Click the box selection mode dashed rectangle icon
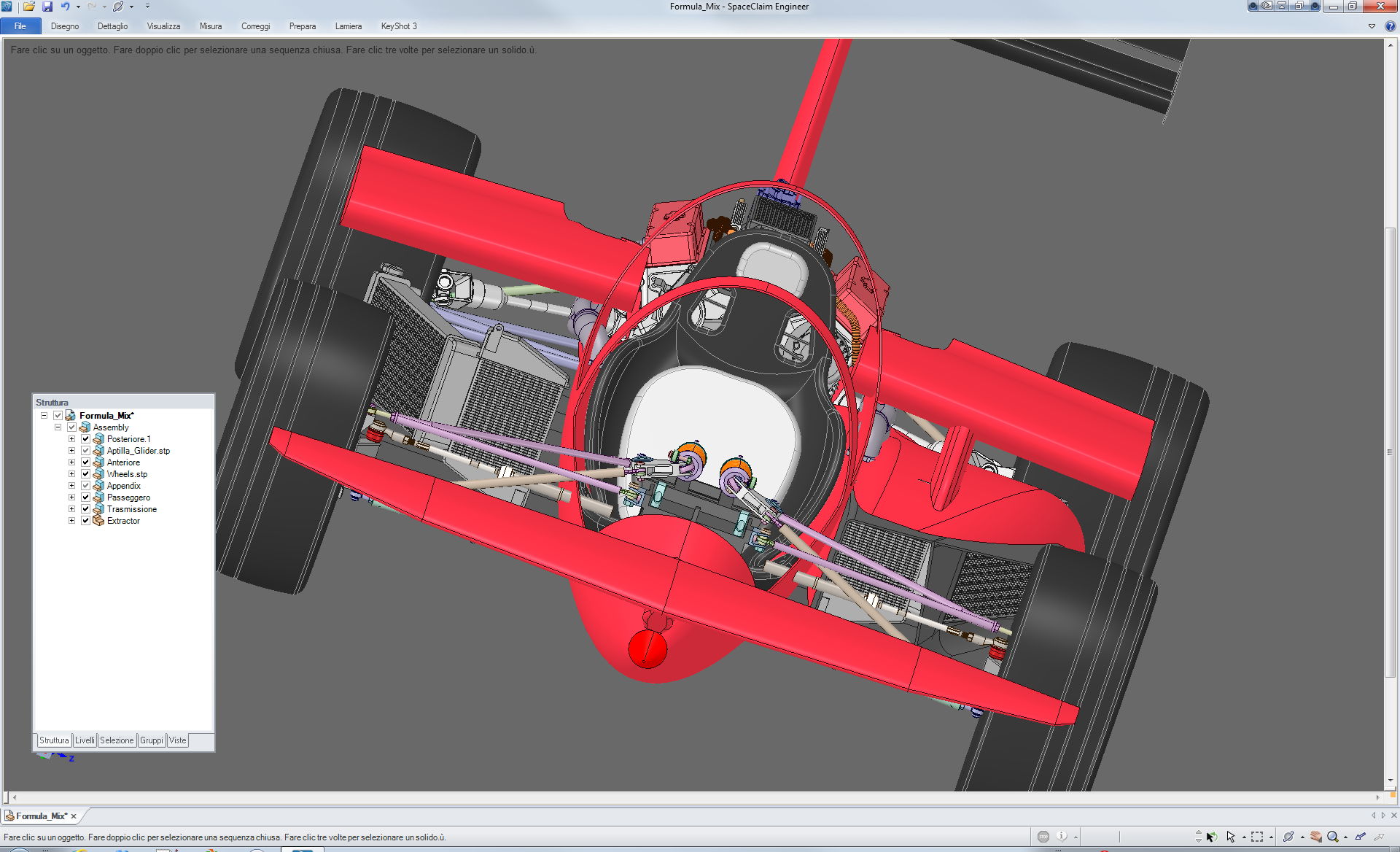This screenshot has height=852, width=1400. (x=1257, y=837)
